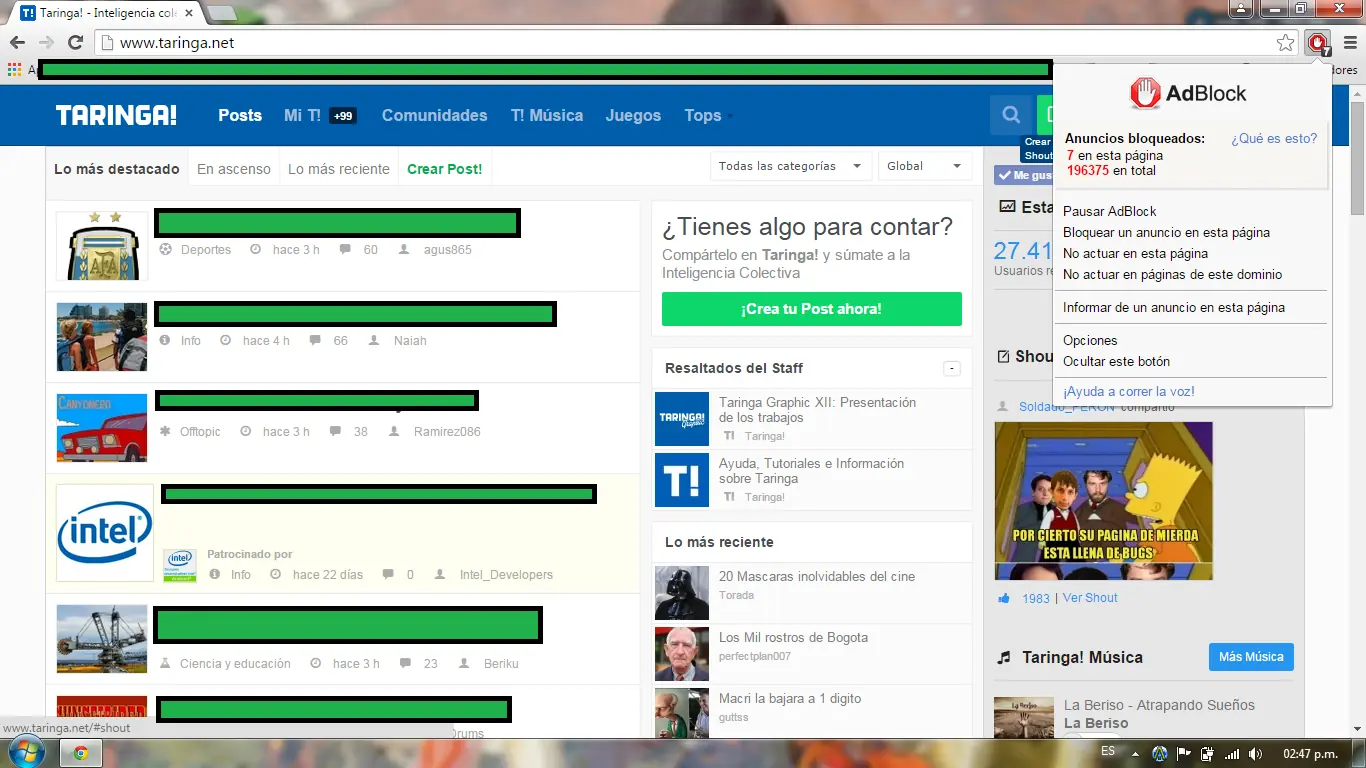Click the AdBlock icon in the browser toolbar

(1318, 44)
